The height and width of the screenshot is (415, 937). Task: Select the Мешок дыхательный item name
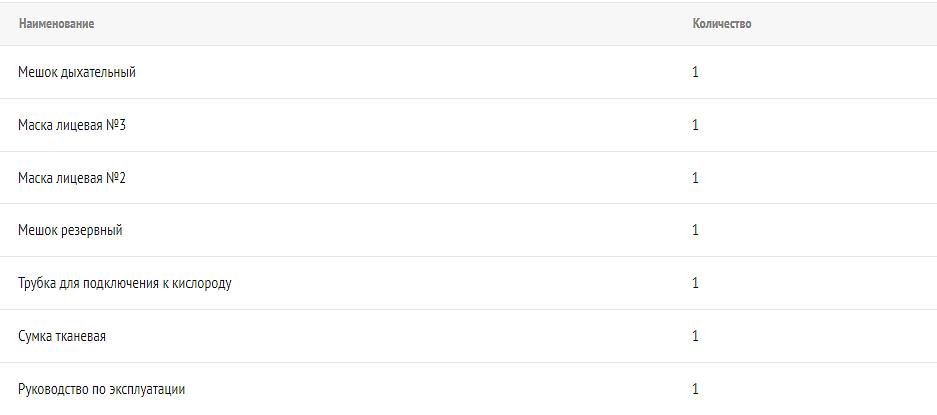[x=77, y=72]
